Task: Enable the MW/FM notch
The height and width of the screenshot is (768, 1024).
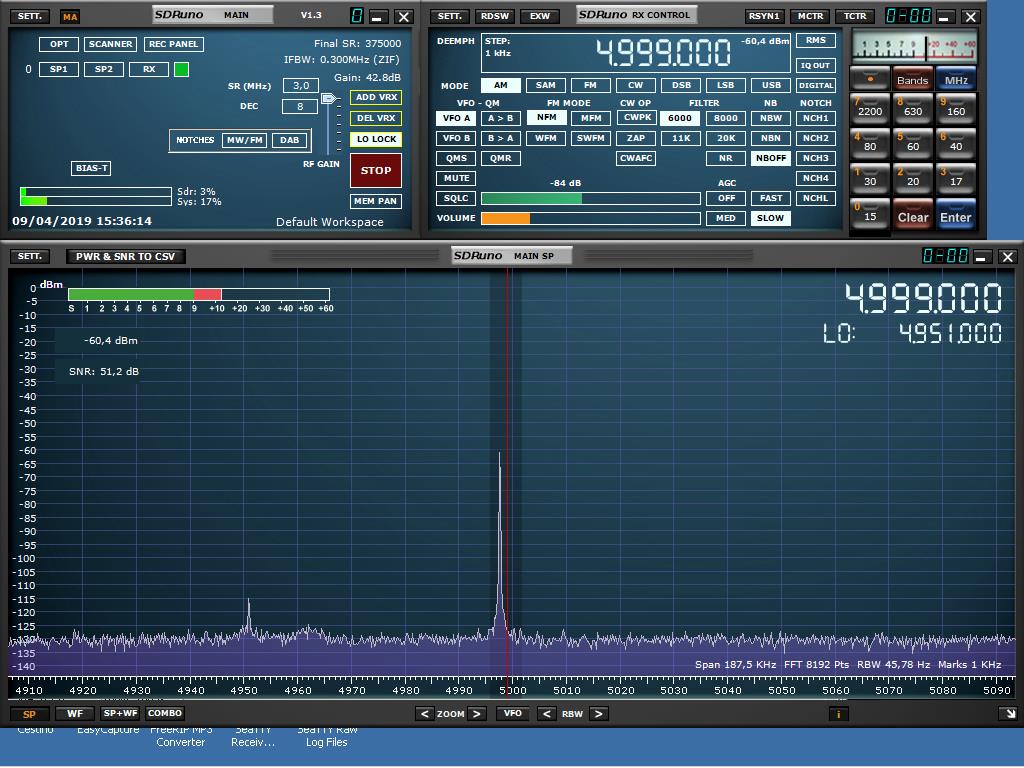Action: (x=244, y=140)
